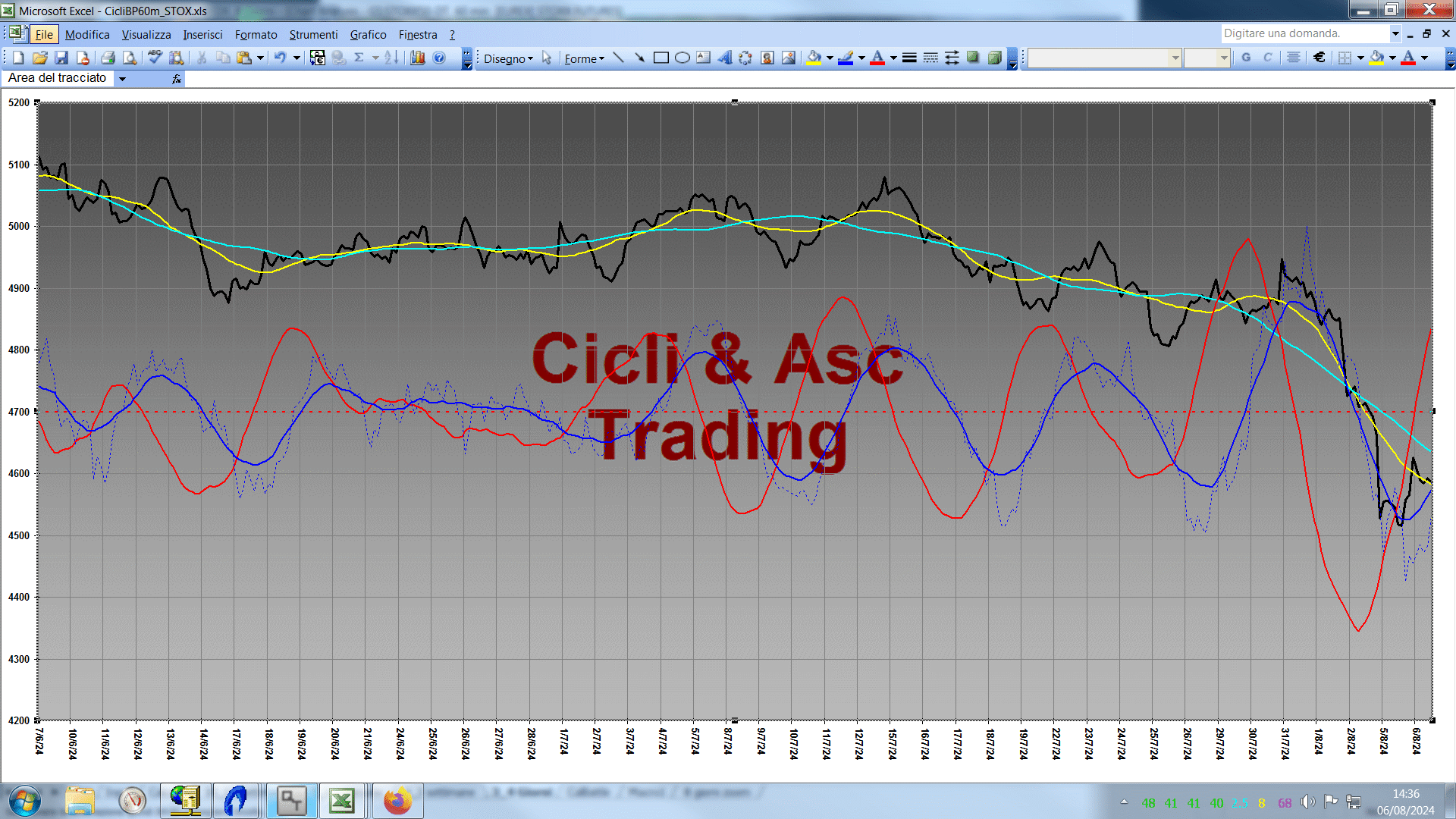Click the Name Box 'Area del tracciato'
1456x819 pixels.
coord(58,78)
